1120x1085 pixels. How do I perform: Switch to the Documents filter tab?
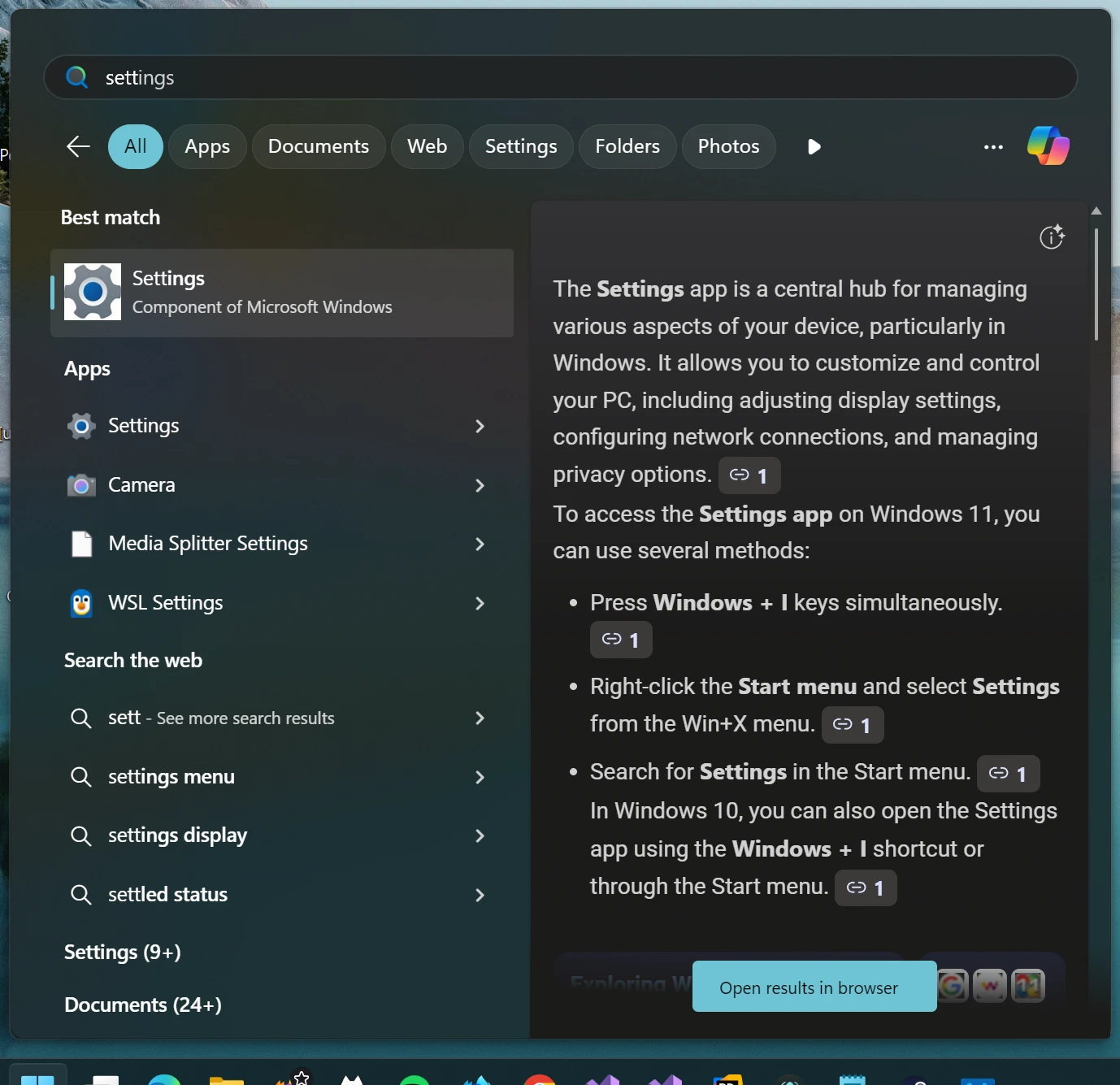pos(318,146)
